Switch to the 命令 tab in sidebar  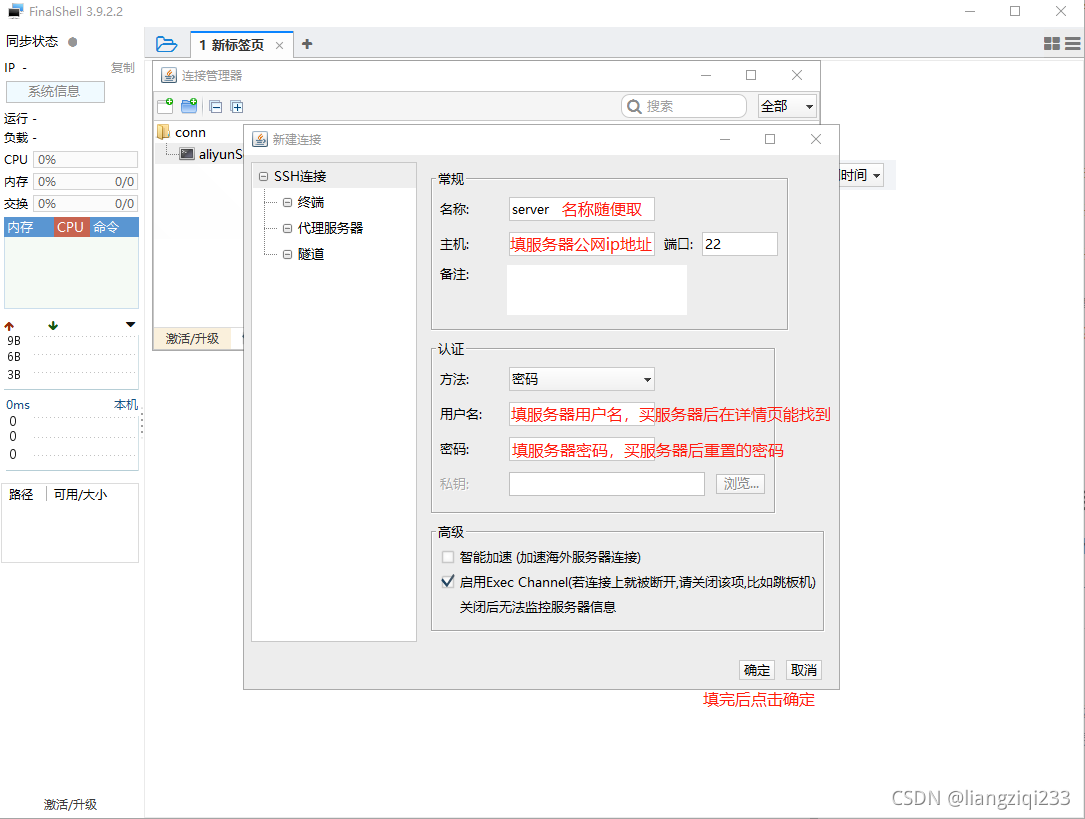pyautogui.click(x=113, y=227)
